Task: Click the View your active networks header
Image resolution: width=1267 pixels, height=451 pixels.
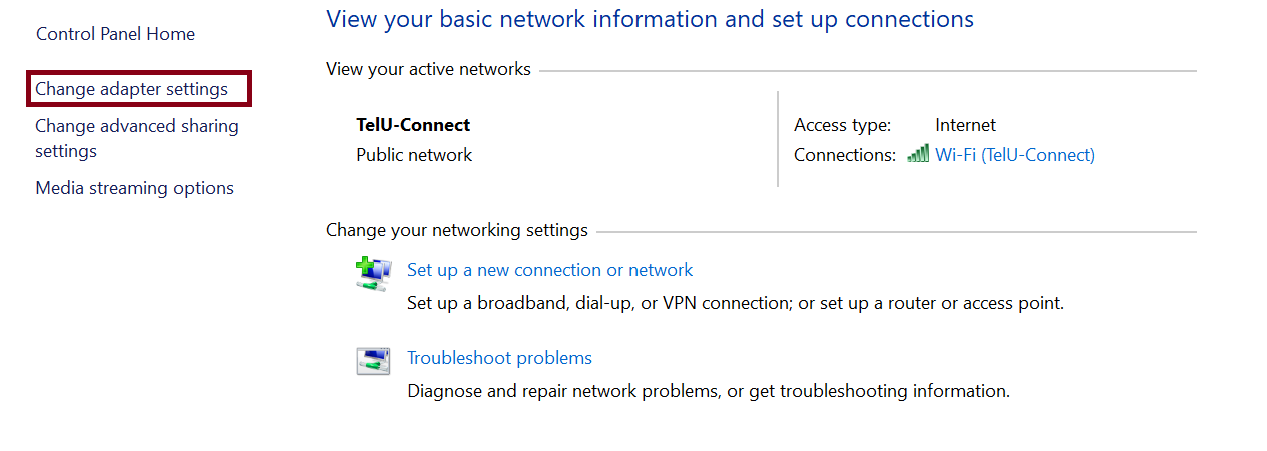Action: (x=428, y=70)
